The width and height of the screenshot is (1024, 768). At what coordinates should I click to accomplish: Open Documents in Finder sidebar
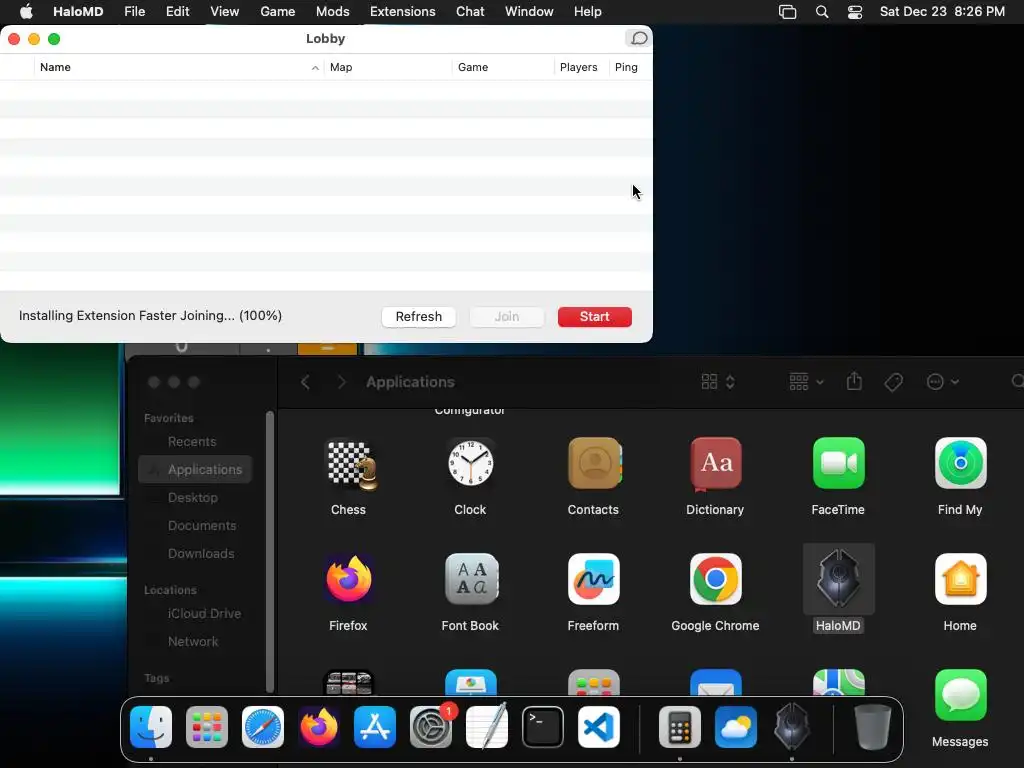coord(202,526)
